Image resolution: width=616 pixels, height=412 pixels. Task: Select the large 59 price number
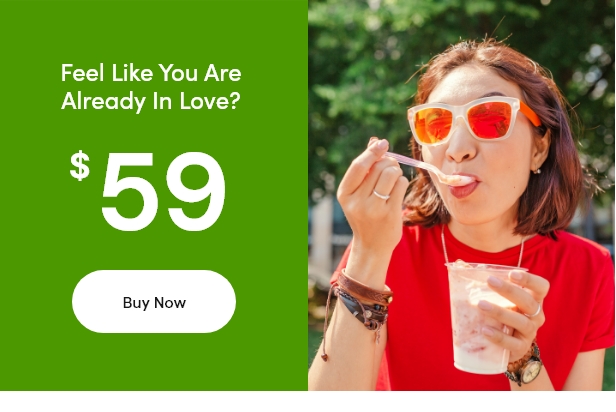[x=163, y=191]
